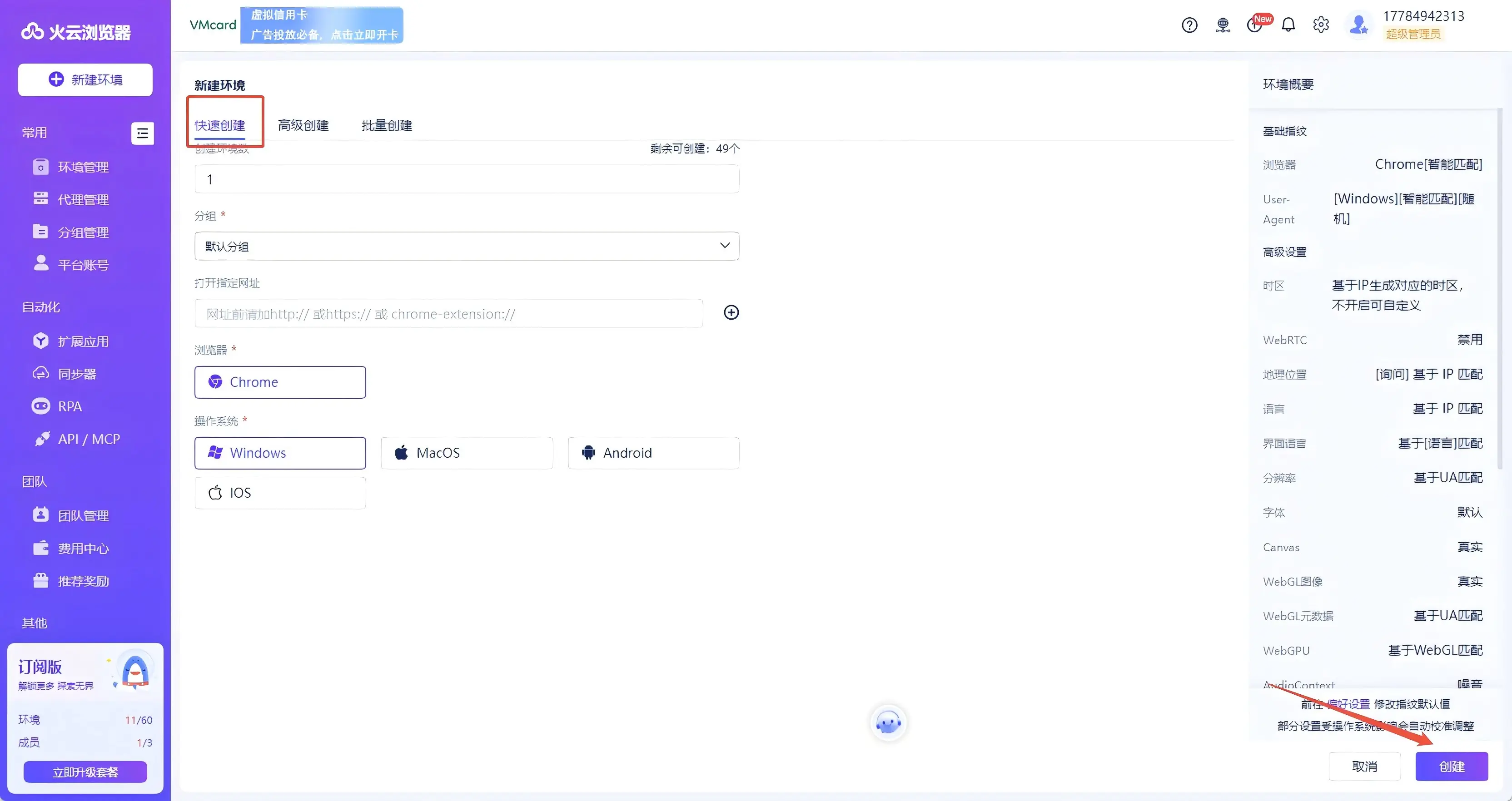Select the Android operating system option

coord(653,453)
